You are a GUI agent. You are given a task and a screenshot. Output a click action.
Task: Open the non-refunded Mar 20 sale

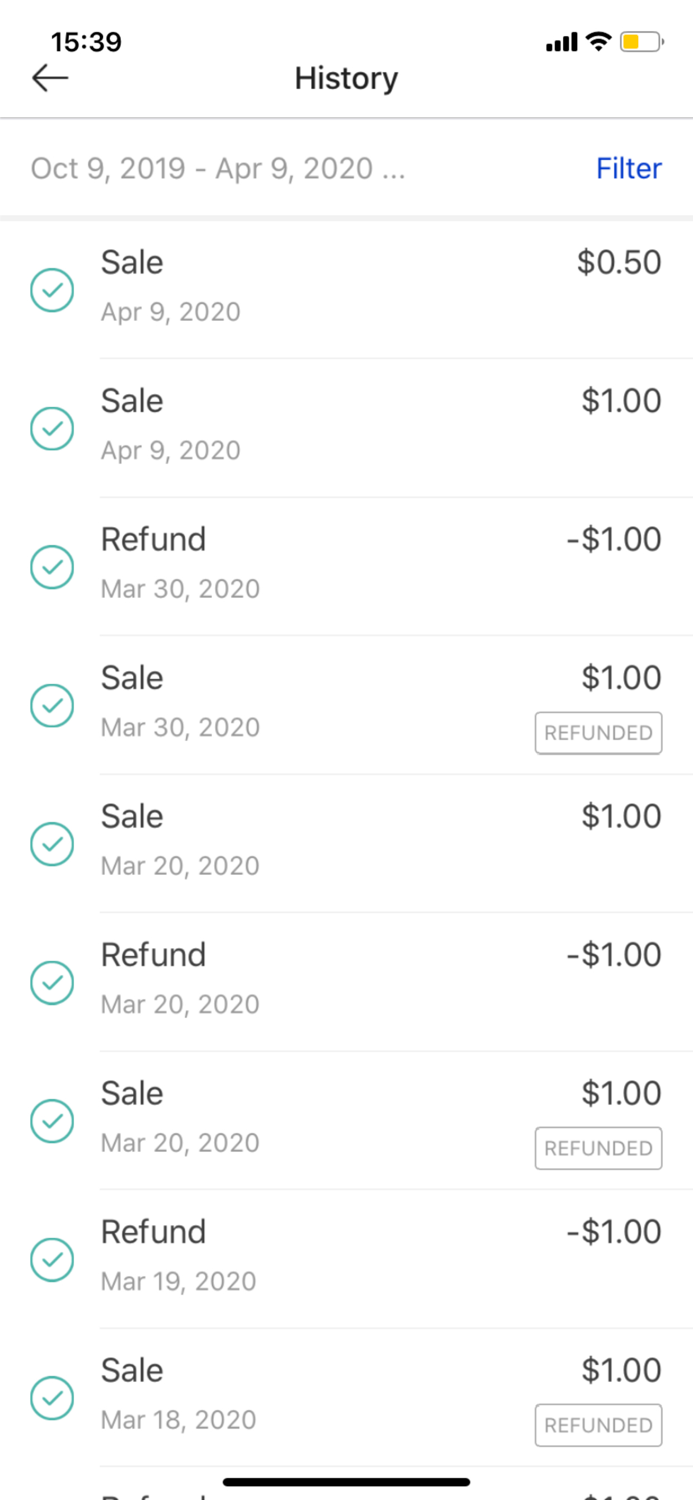coord(380,841)
